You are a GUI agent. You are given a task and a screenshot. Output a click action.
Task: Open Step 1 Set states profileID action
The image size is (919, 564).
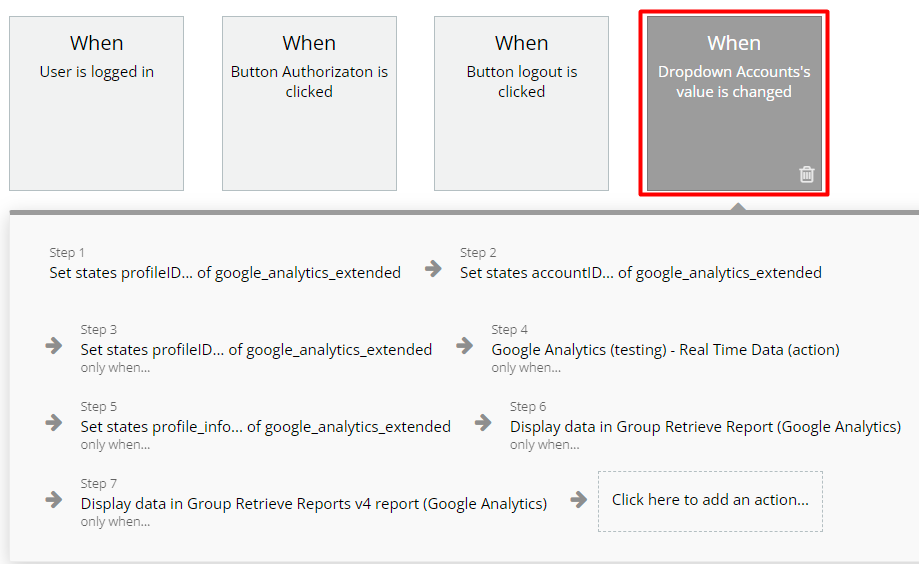coord(225,273)
